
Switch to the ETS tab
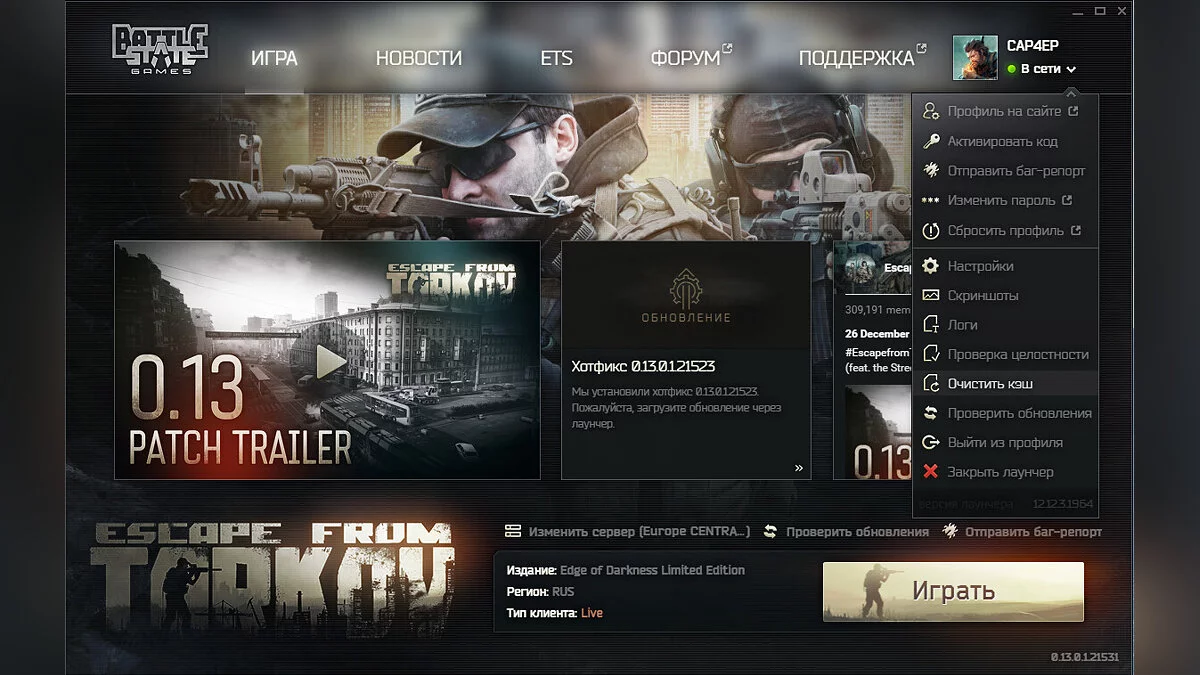pos(556,58)
